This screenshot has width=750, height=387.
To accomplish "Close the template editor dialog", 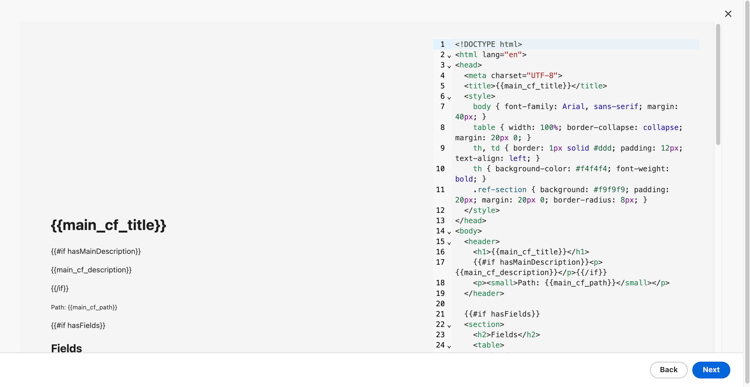I will pos(728,14).
